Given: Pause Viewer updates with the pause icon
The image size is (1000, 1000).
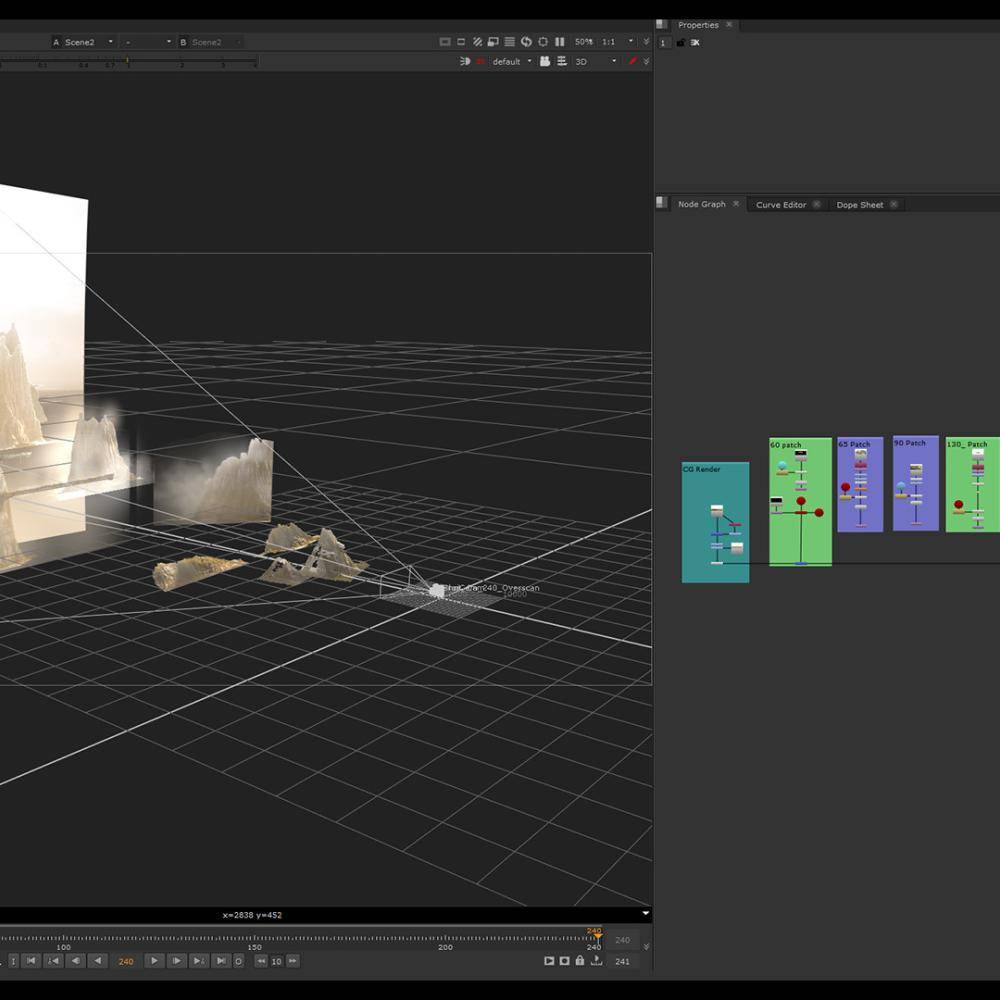Looking at the screenshot, I should pyautogui.click(x=559, y=41).
